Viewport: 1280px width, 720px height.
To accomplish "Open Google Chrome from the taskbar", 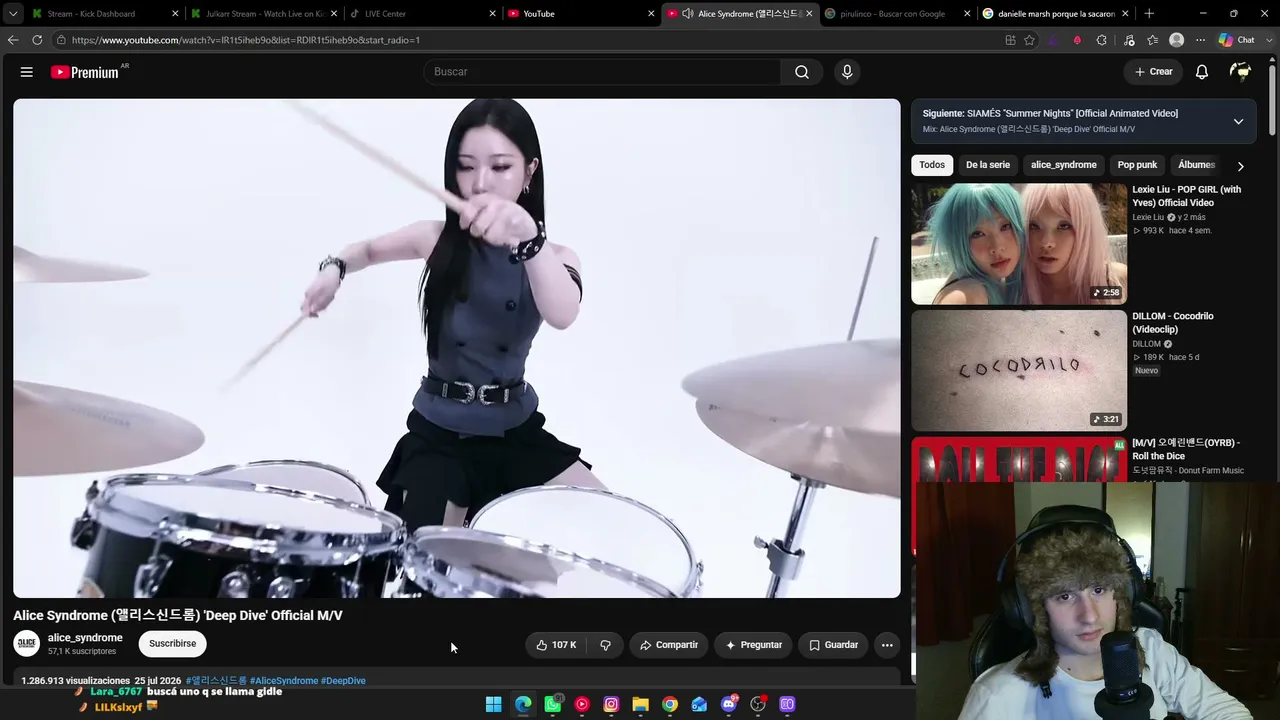I will pos(670,705).
